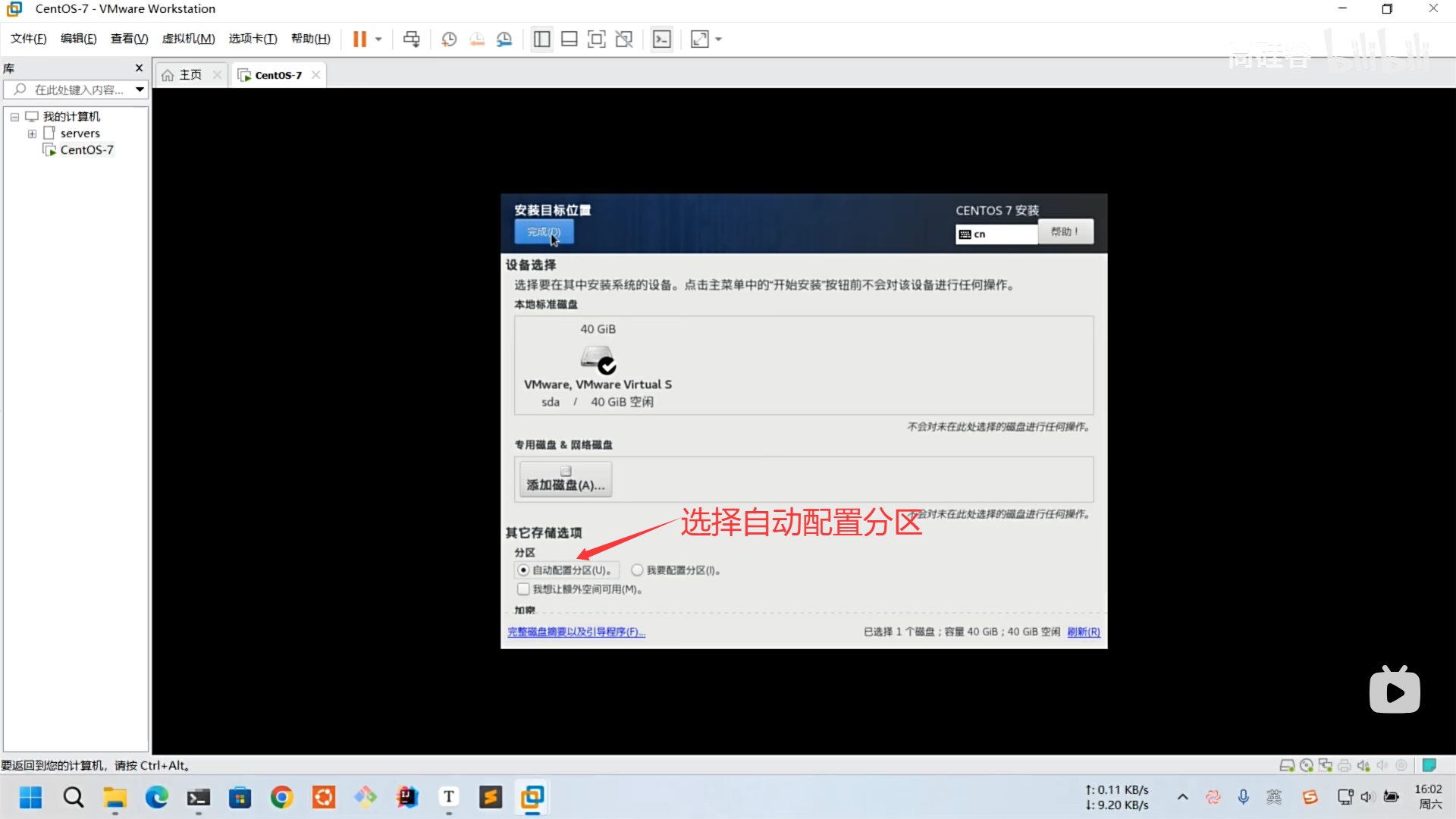1456x819 pixels.
Task: Take a snapshot of the VM
Action: pyautogui.click(x=449, y=39)
